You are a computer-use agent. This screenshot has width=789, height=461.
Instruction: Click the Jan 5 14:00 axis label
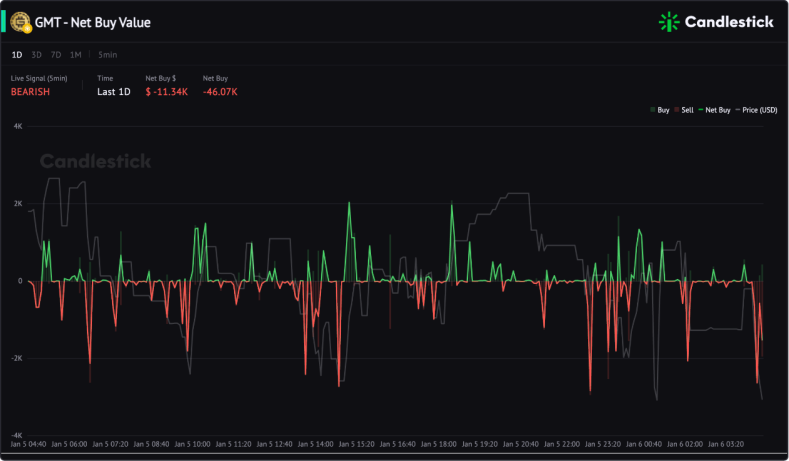tap(315, 444)
